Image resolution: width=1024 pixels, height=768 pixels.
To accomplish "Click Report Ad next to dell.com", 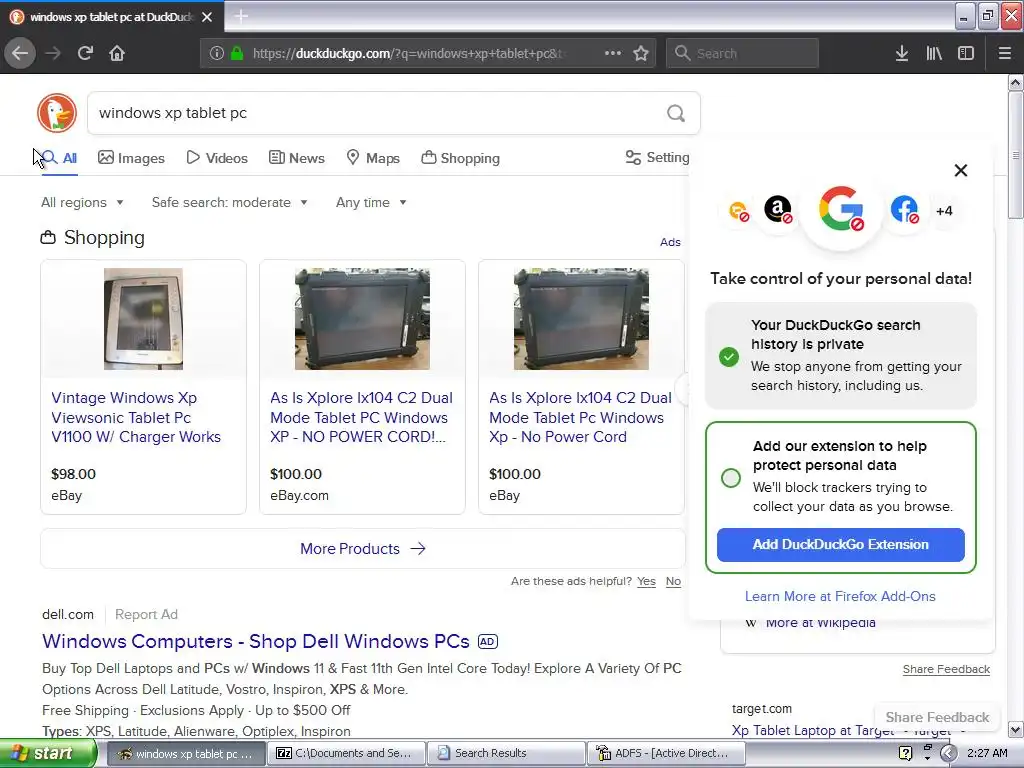I will click(x=146, y=615).
